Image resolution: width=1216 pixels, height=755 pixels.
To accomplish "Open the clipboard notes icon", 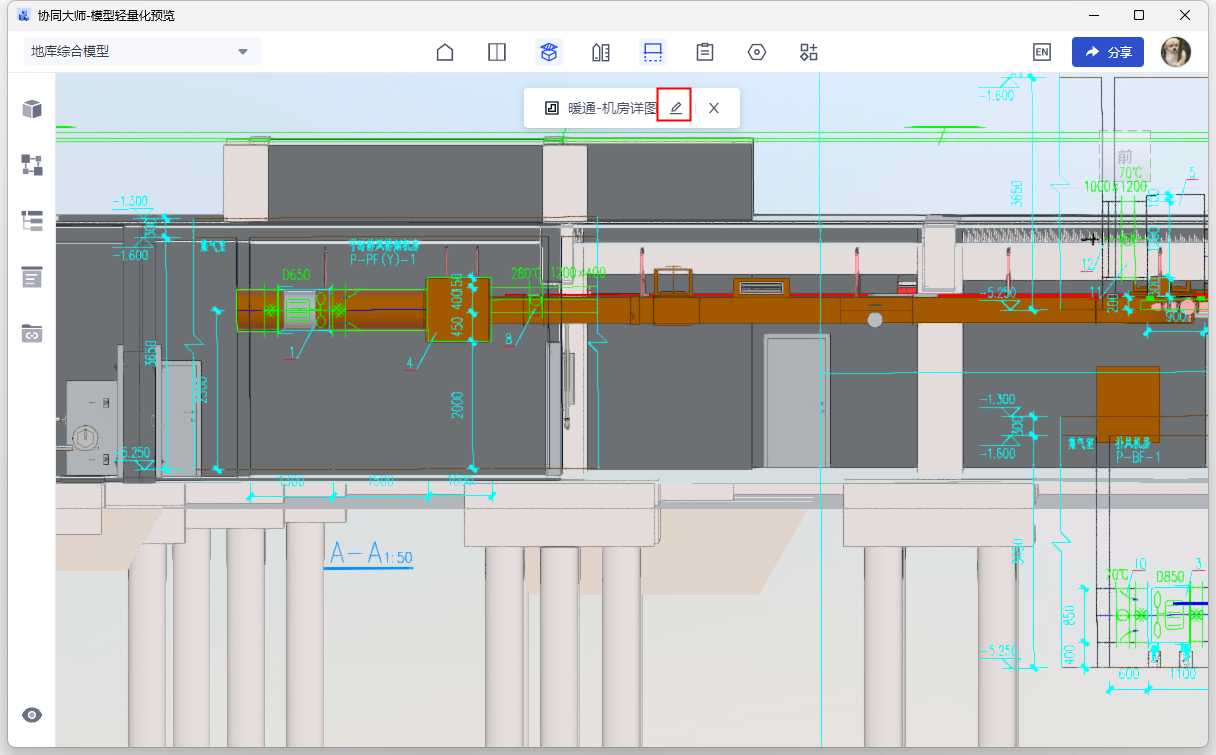I will [705, 53].
